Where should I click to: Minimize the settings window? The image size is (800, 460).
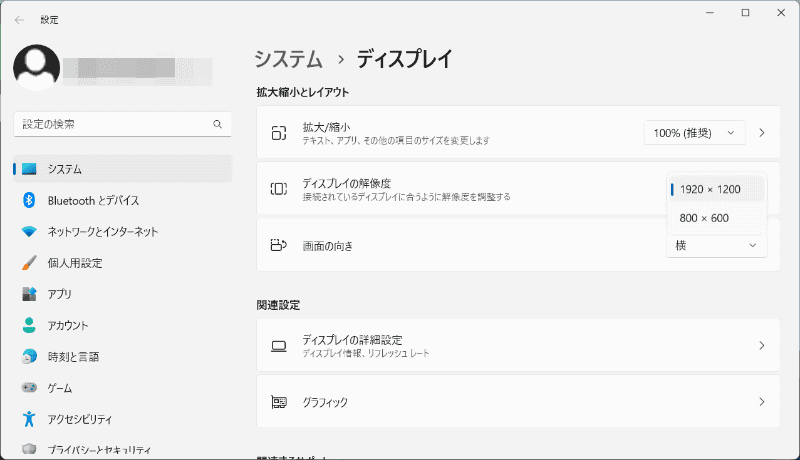710,13
